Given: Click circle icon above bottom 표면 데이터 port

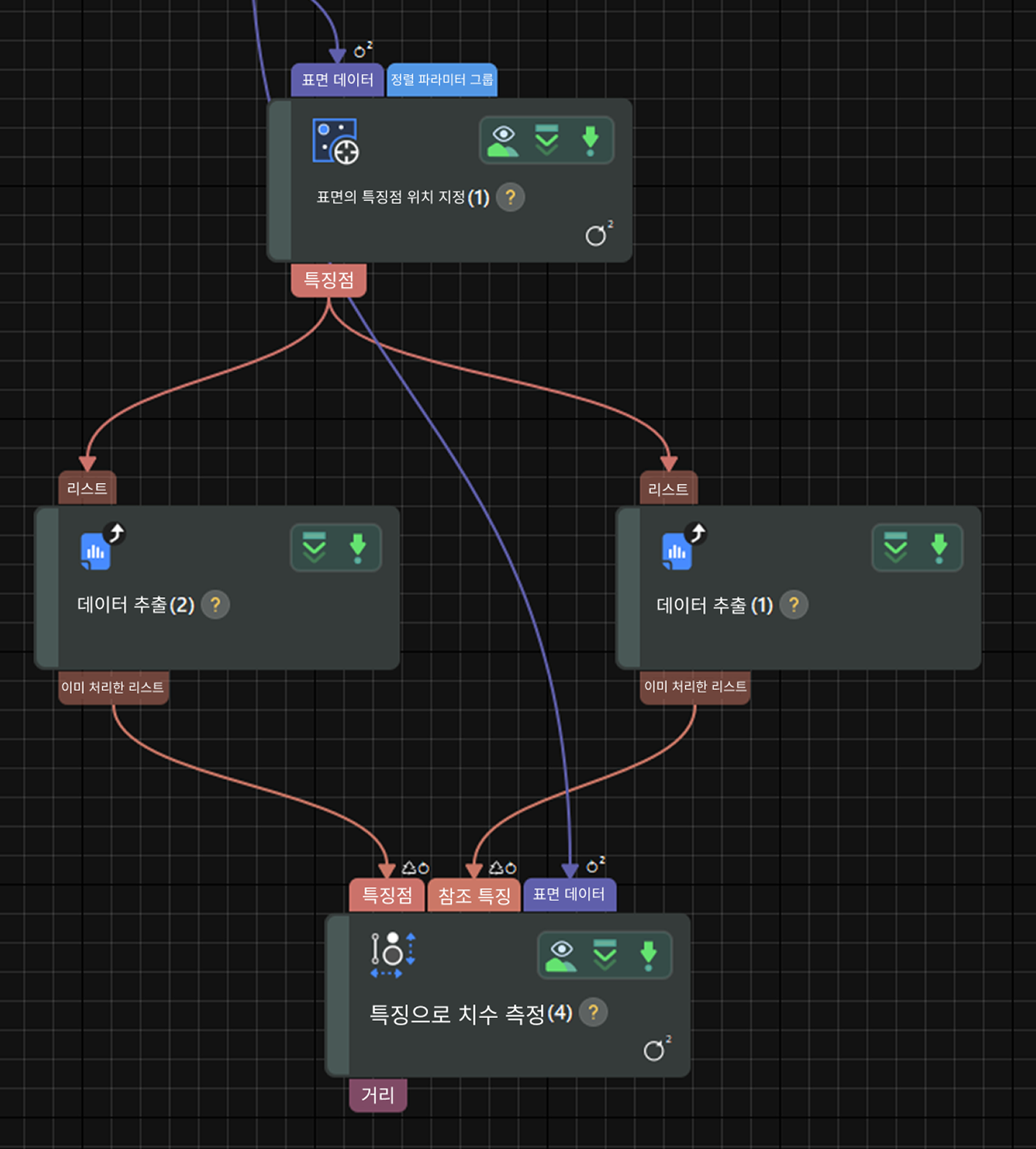Looking at the screenshot, I should 596,864.
